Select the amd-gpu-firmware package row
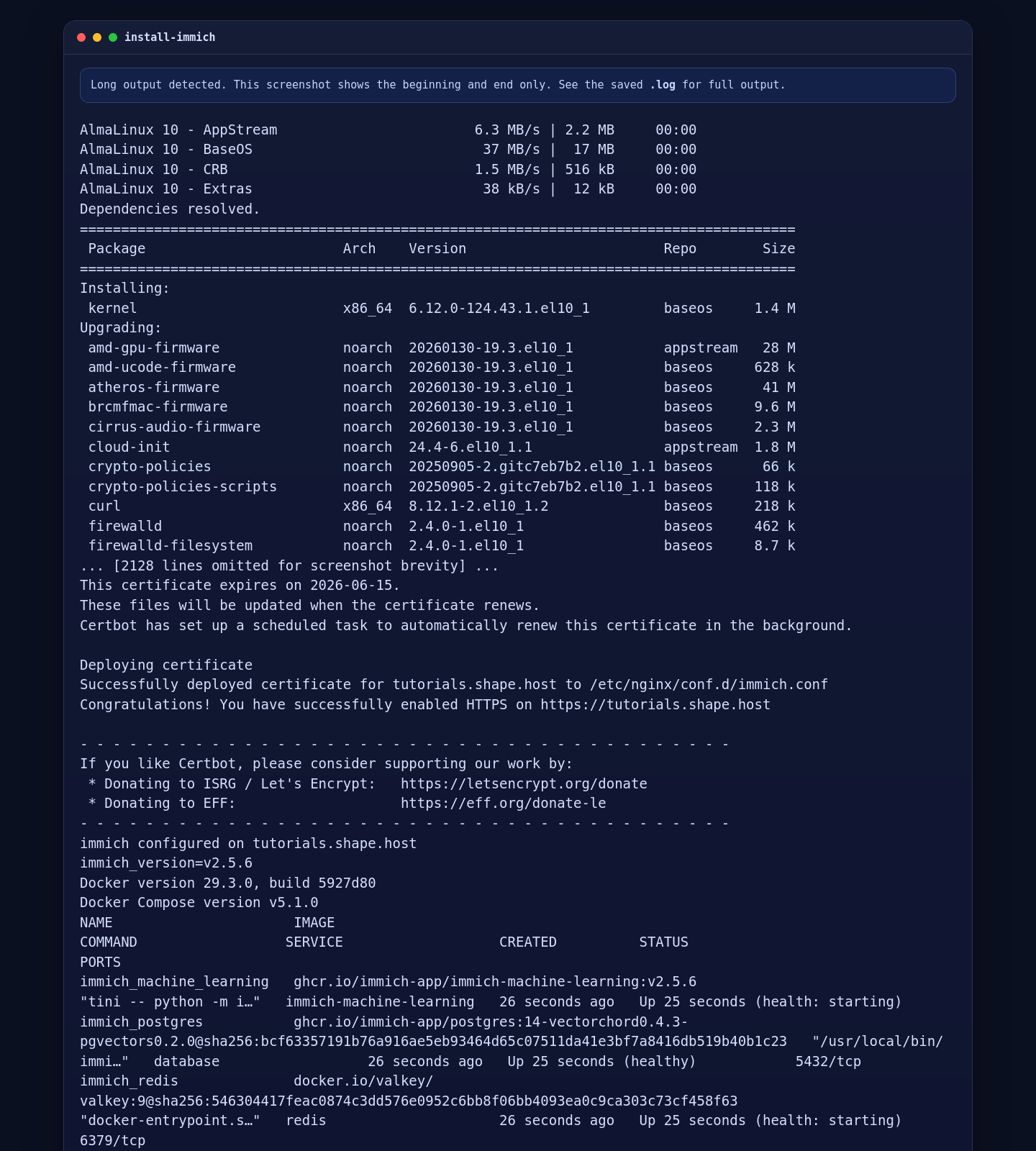Screen dimensions: 1036x1151 pos(442,348)
